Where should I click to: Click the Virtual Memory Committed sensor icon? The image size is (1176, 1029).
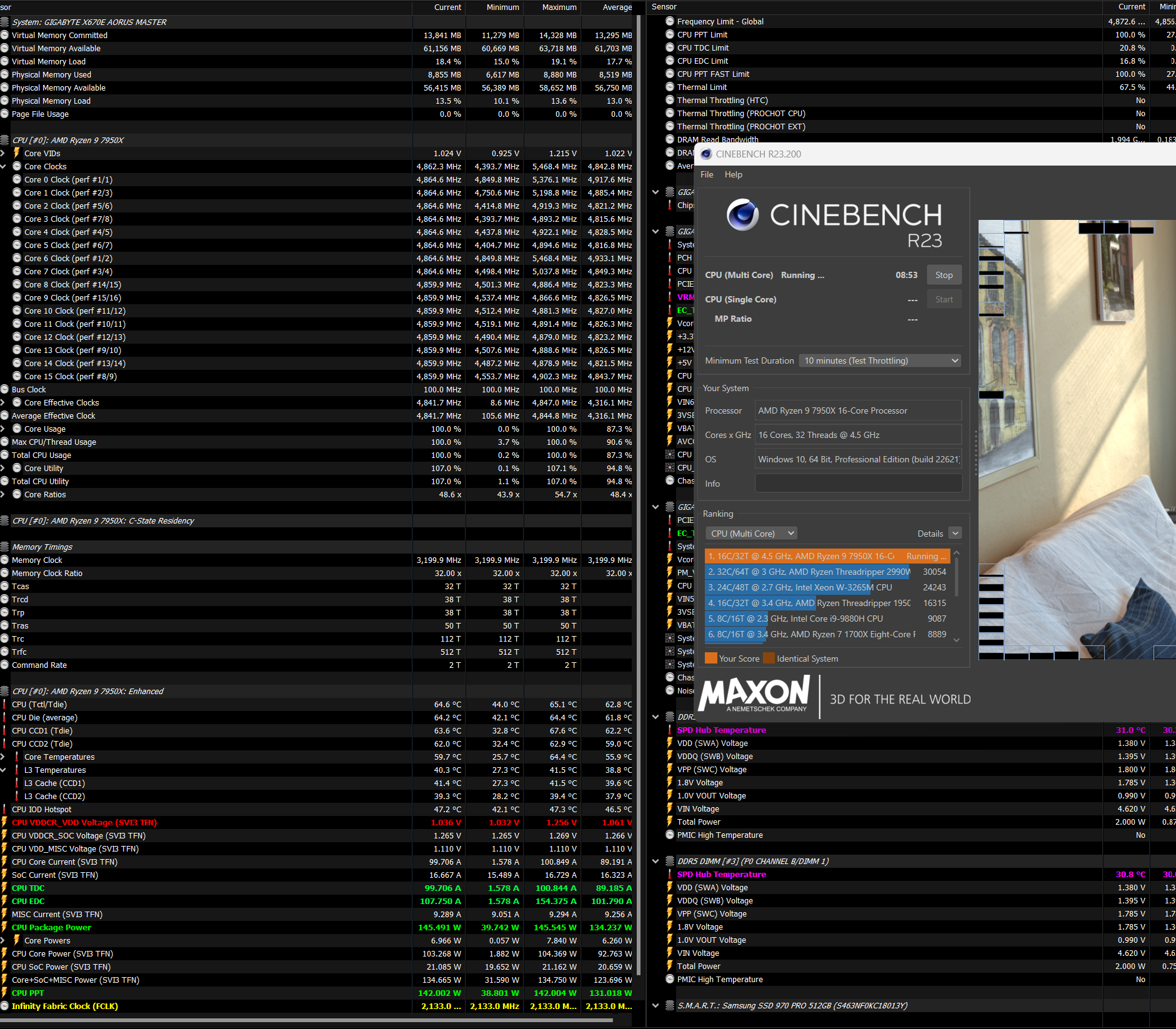point(5,36)
